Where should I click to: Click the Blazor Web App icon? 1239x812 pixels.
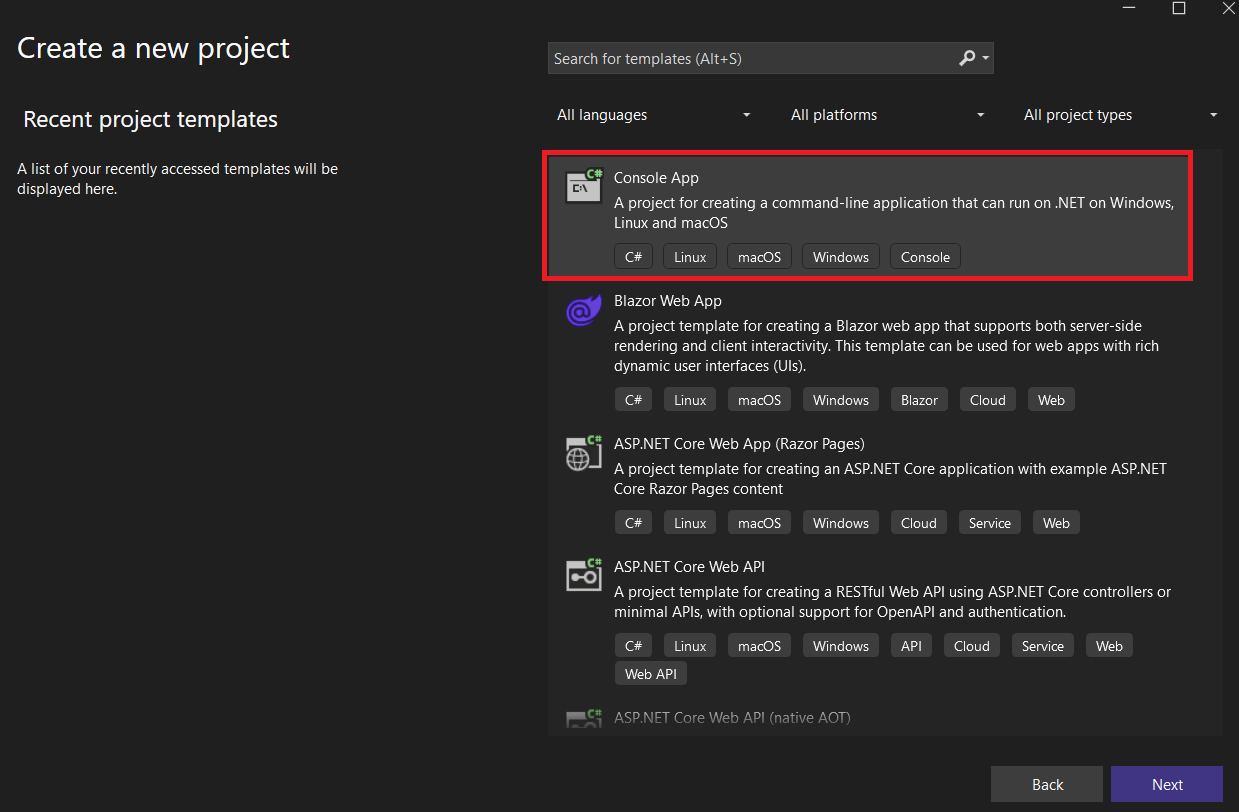coord(584,309)
